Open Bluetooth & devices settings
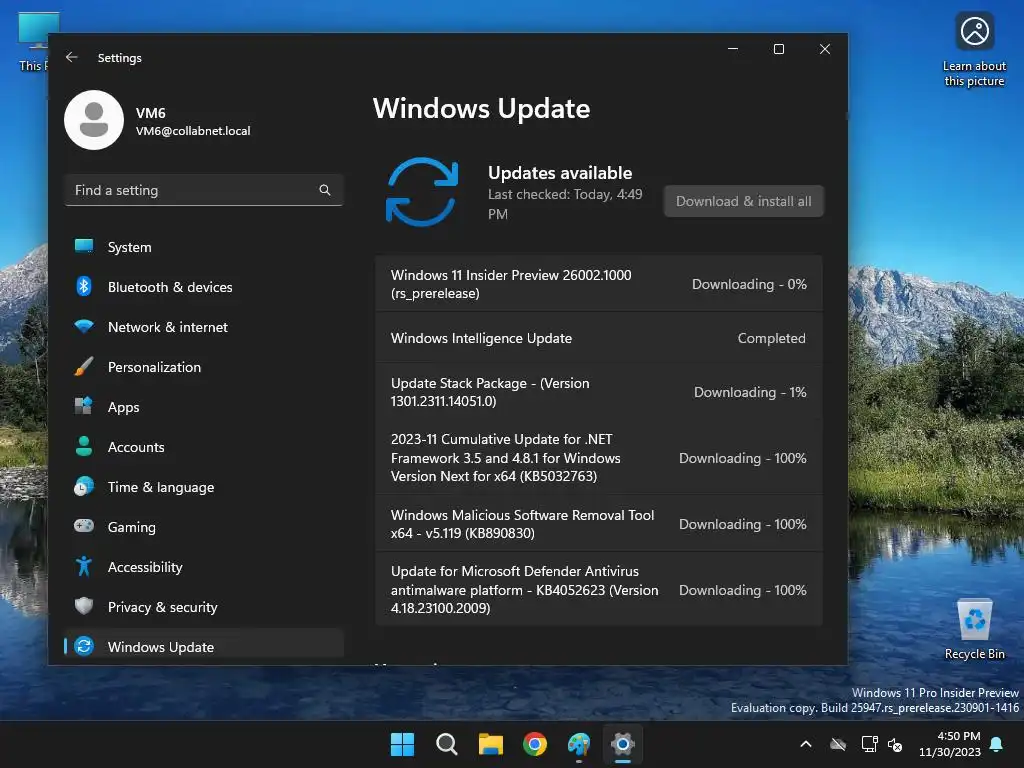The image size is (1024, 768). pyautogui.click(x=204, y=287)
